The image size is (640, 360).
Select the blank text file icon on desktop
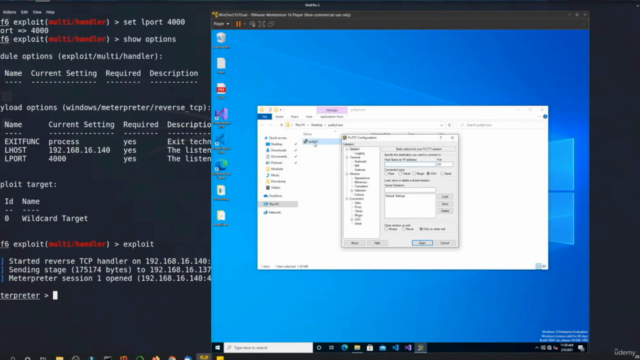tap(221, 66)
